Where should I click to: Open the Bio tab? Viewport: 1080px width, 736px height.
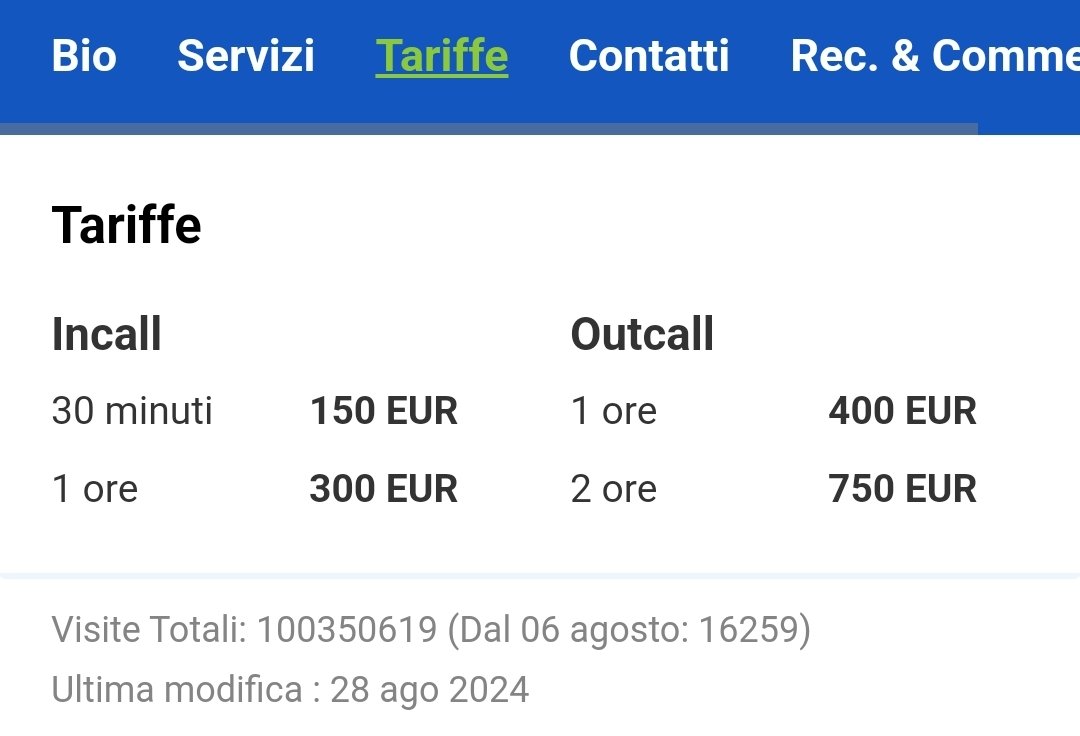84,56
